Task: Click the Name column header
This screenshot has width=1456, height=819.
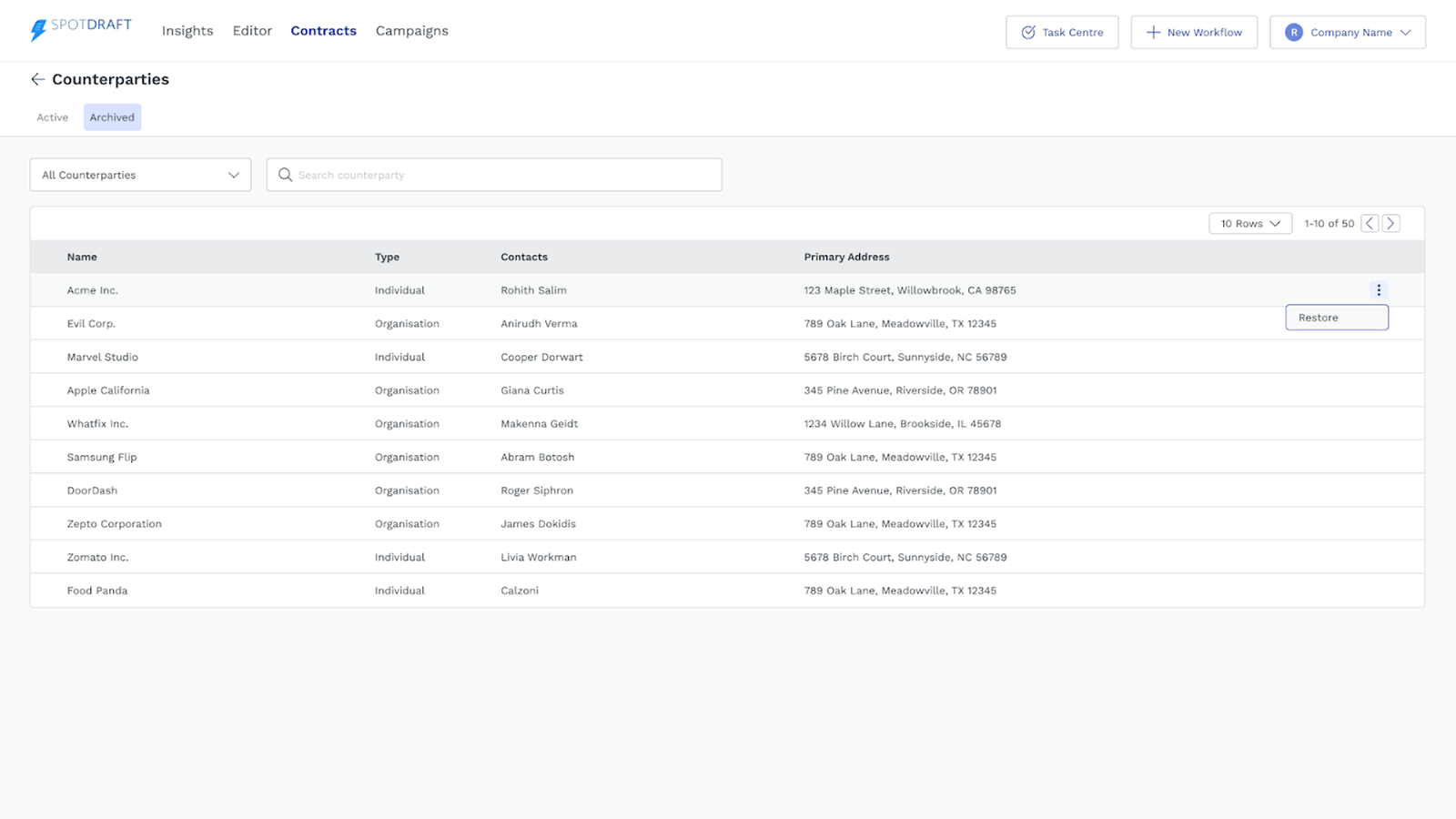Action: 82,258
